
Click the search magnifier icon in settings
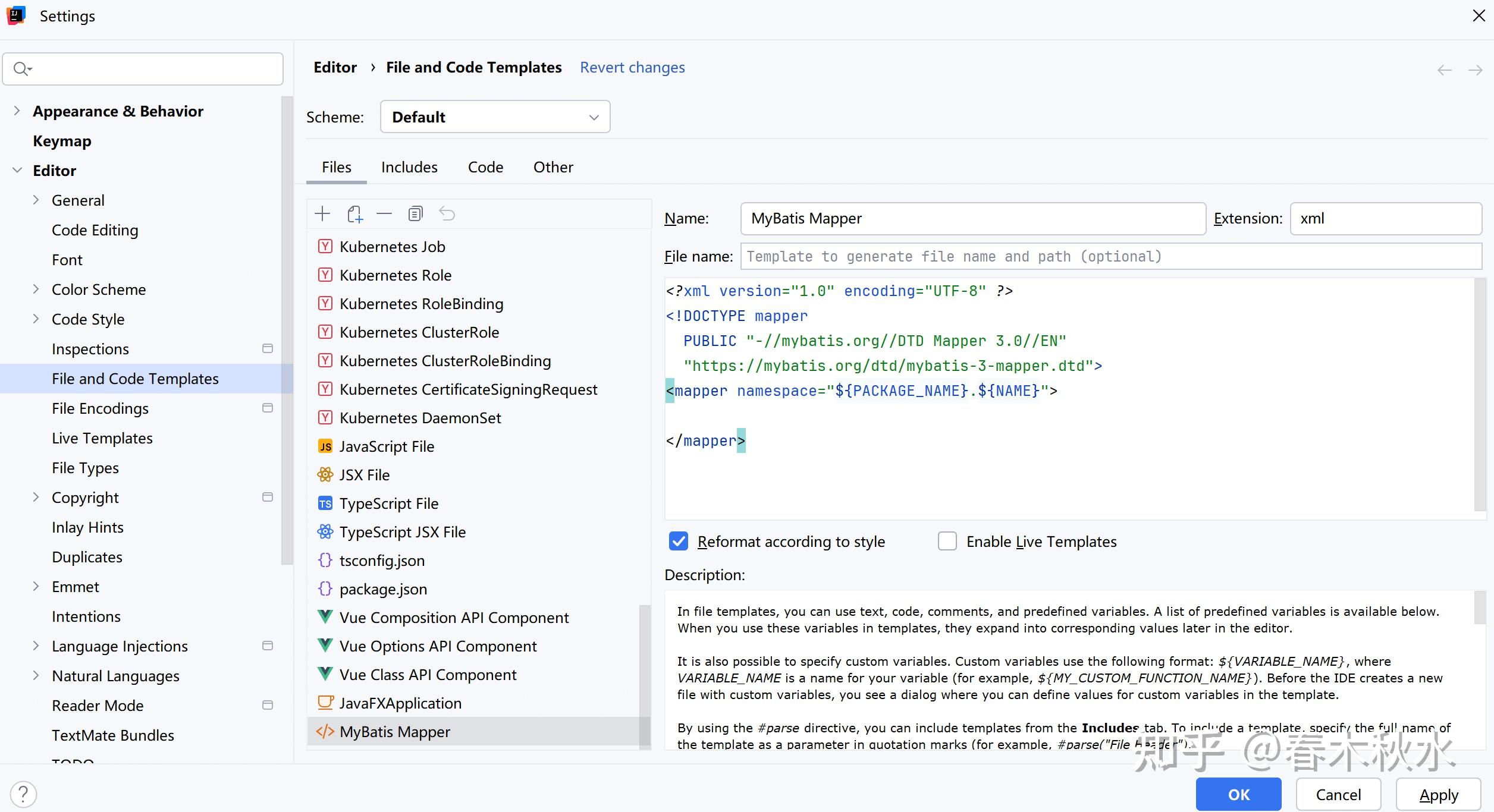coord(22,69)
